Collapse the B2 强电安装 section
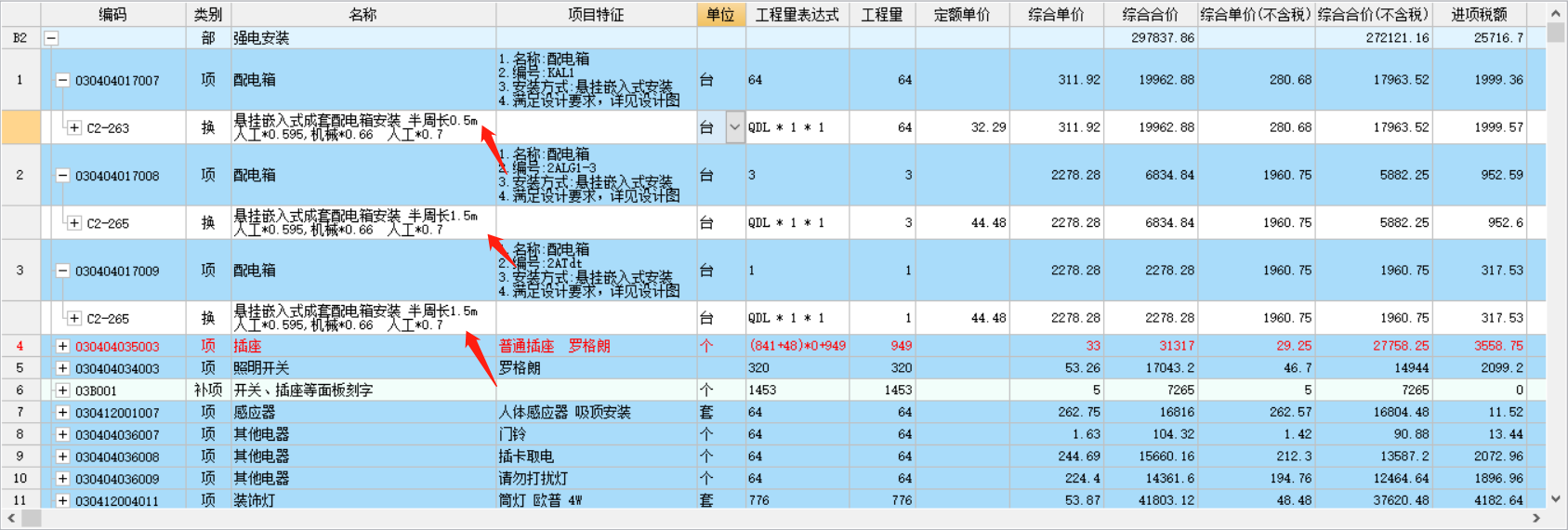This screenshot has width=1568, height=530. 52,38
